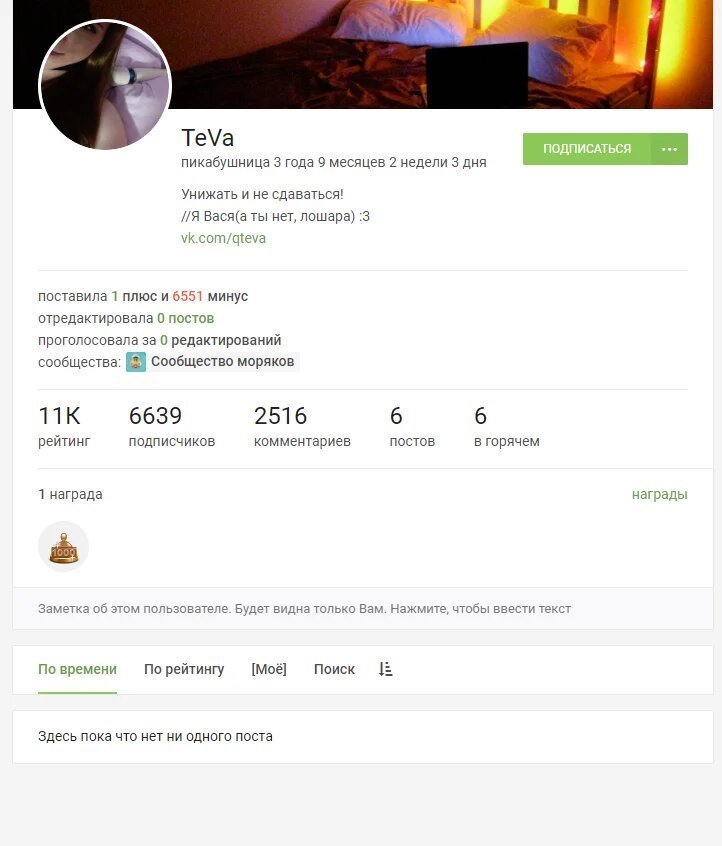Click the Подписаться subscribe button
Screen dimensions: 722x846
pos(587,149)
